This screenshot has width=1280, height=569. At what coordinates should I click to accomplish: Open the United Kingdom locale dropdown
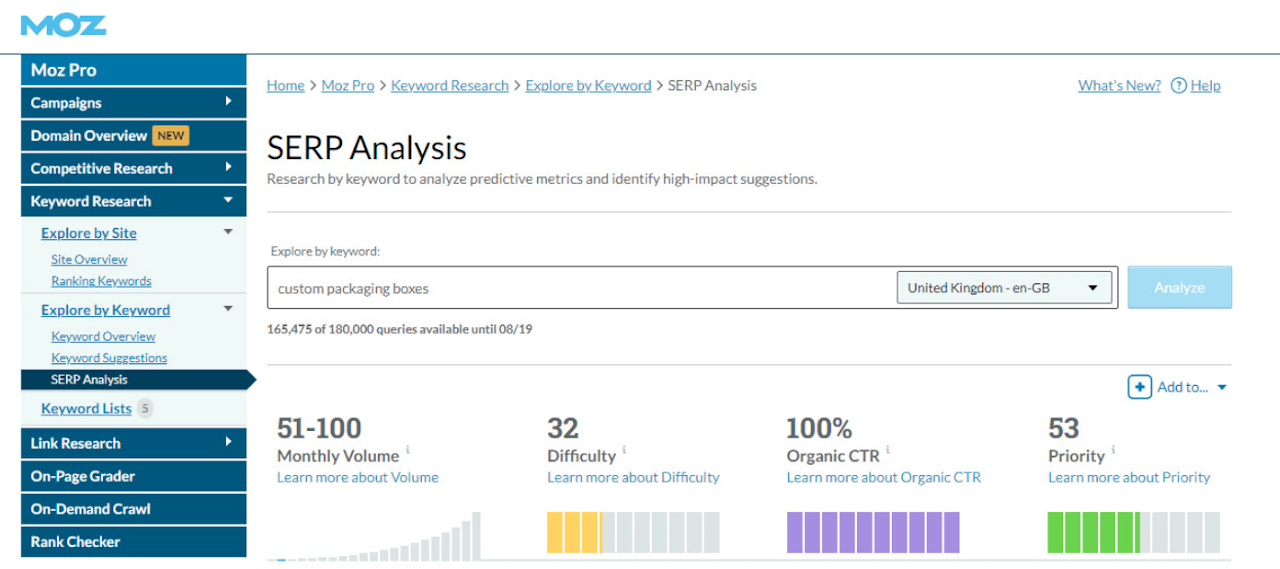click(1005, 288)
